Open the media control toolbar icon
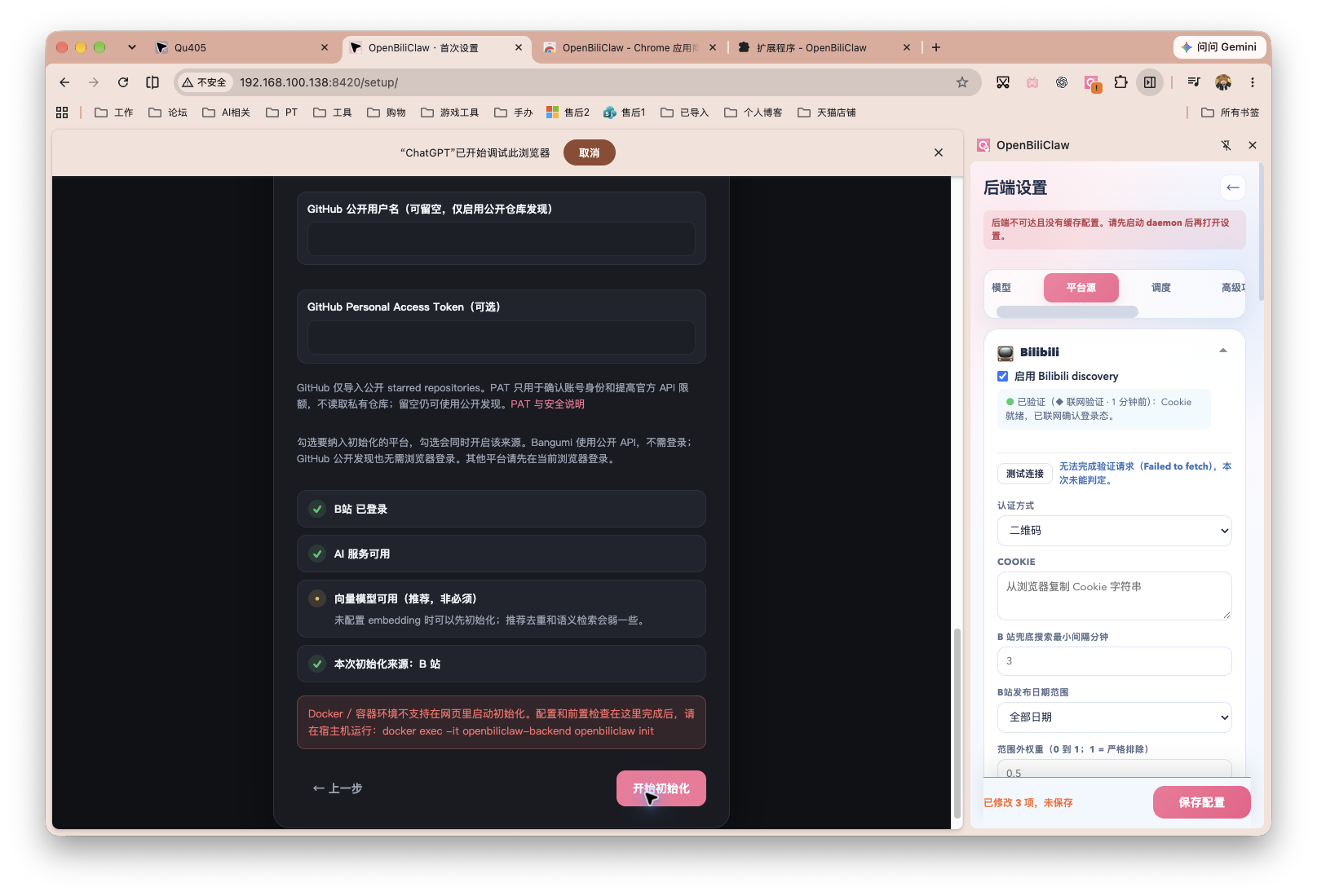 [1194, 82]
